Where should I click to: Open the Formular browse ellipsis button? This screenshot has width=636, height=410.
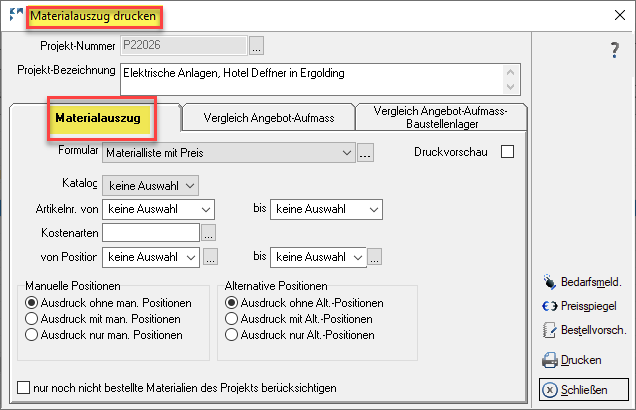(x=366, y=153)
